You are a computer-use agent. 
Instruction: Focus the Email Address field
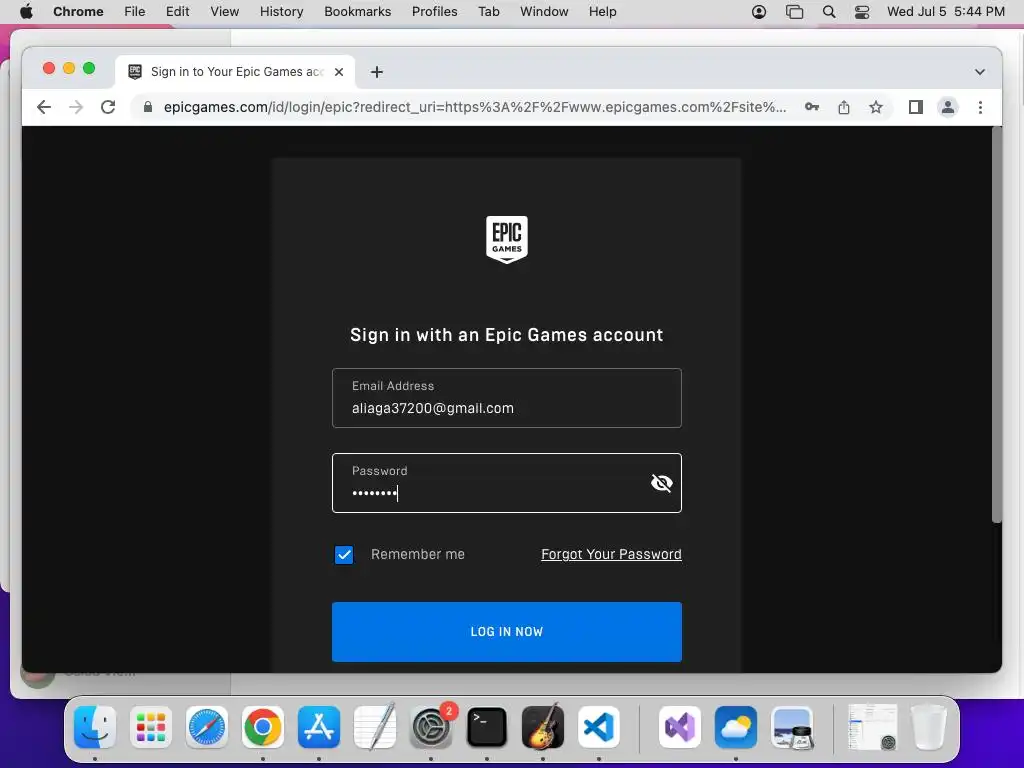(507, 398)
